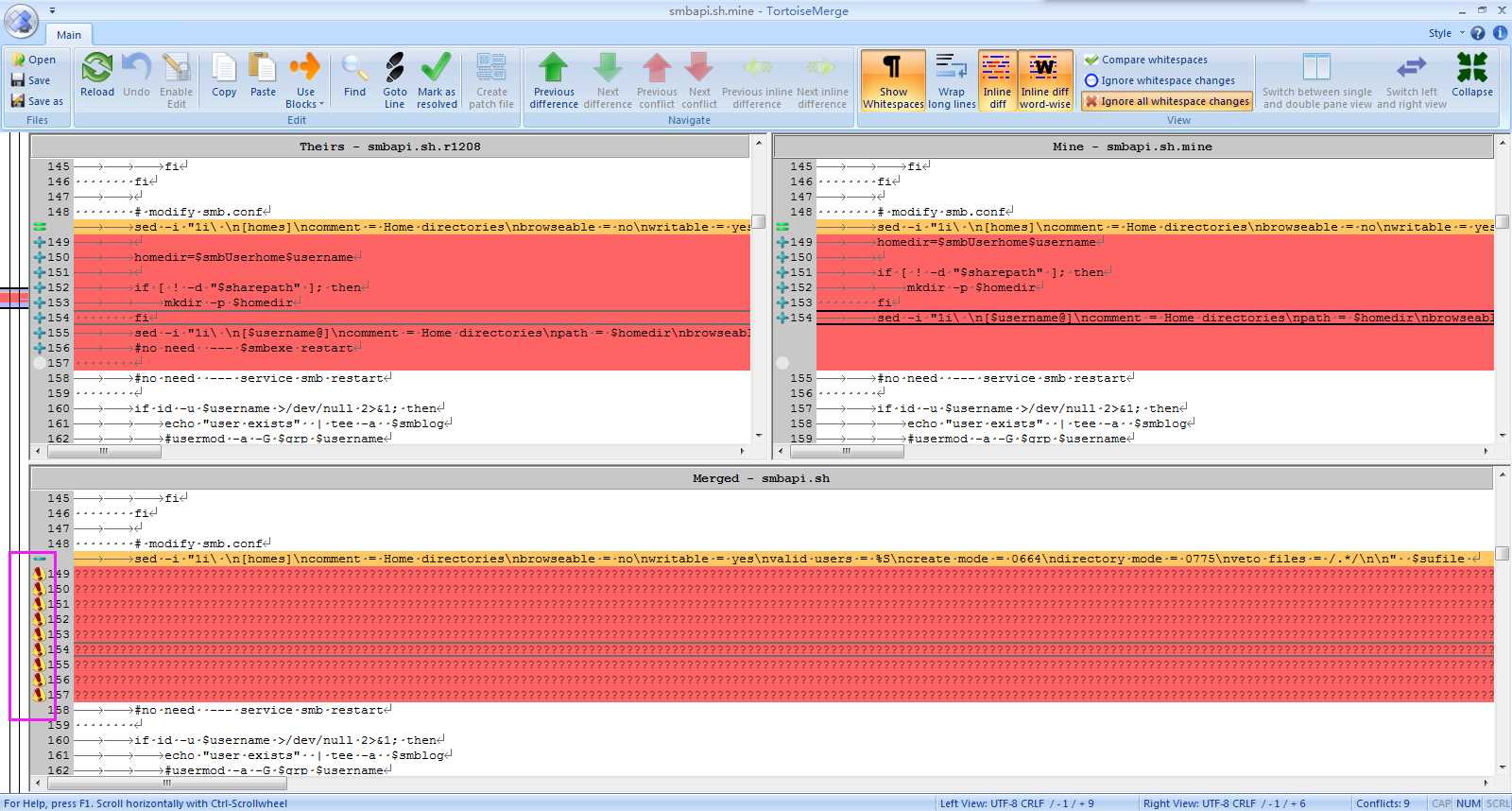Expand the Use Blocks dropdown arrow

[321, 105]
